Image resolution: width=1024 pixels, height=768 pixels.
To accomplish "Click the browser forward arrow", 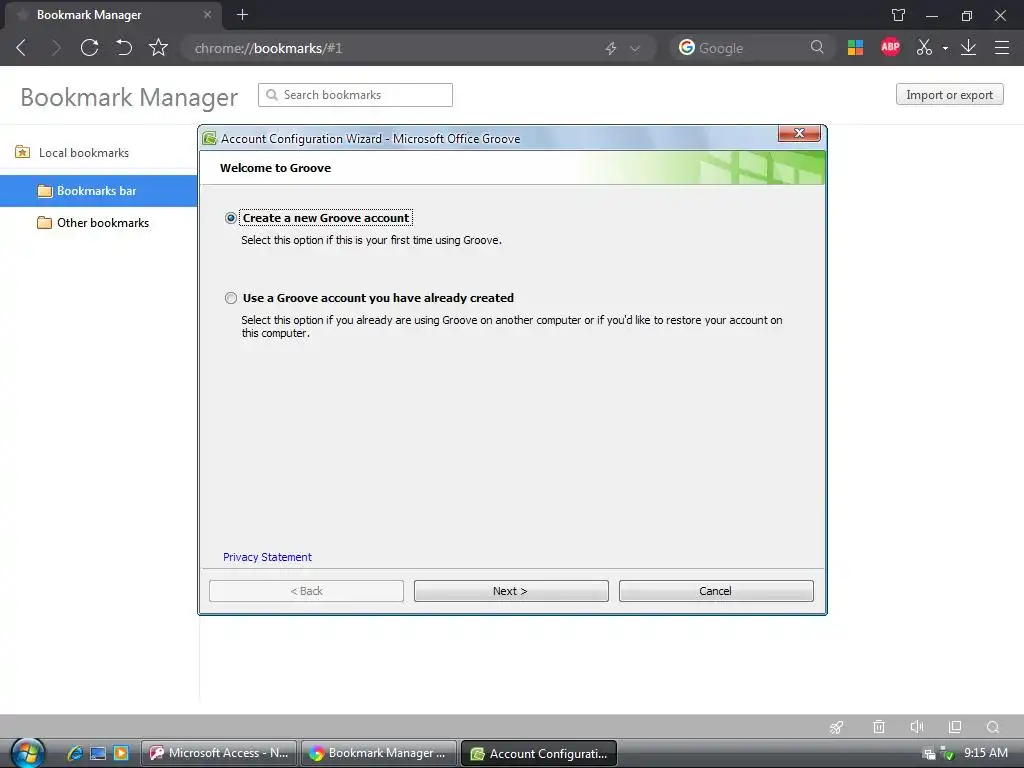I will pyautogui.click(x=56, y=48).
